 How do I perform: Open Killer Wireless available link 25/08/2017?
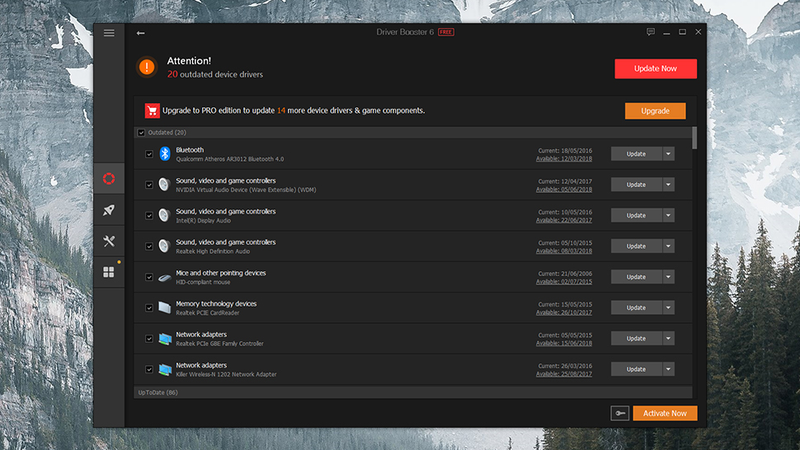(564, 374)
